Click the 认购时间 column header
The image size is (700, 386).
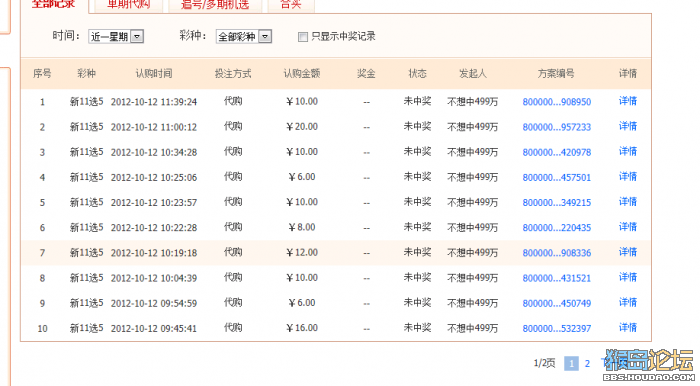[x=154, y=74]
